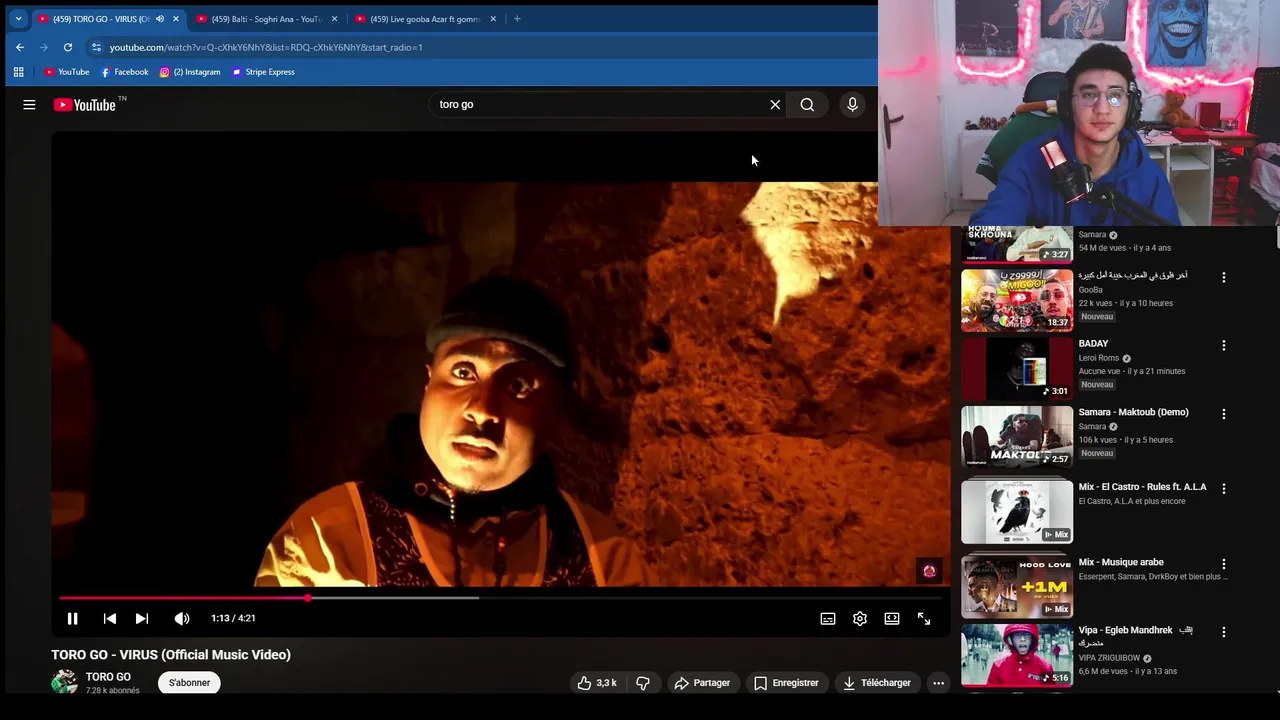
Task: Open the Samara - Maktoub (Demo) title
Action: (x=1134, y=412)
